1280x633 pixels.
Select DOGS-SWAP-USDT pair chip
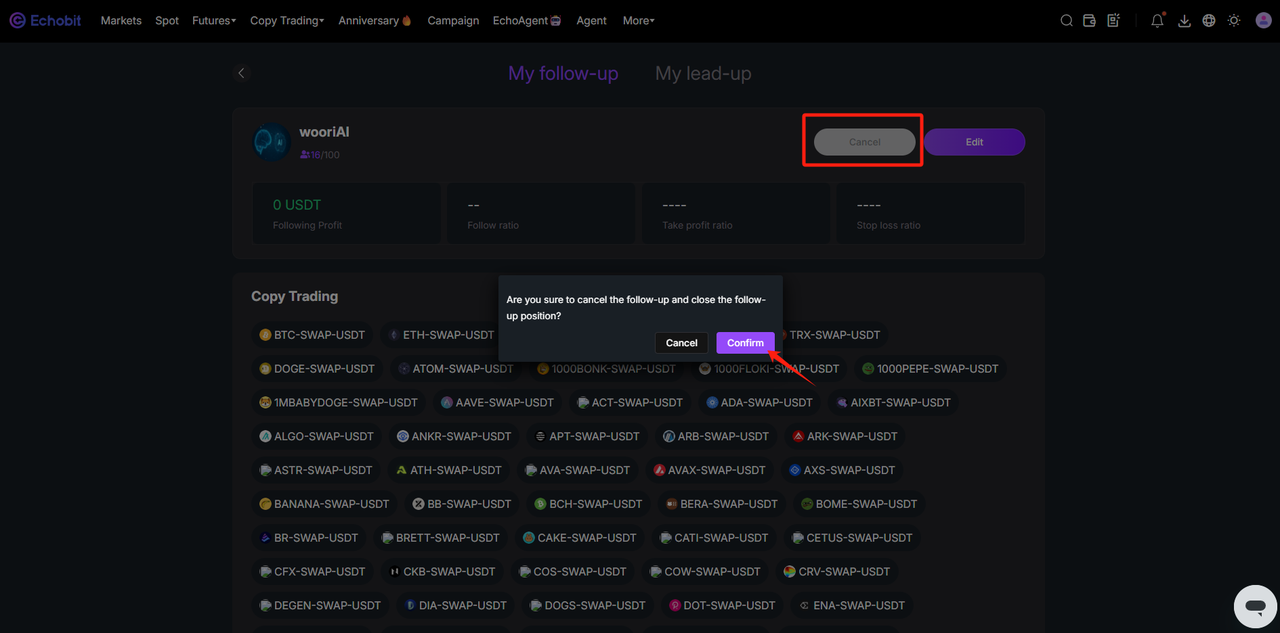click(x=587, y=606)
